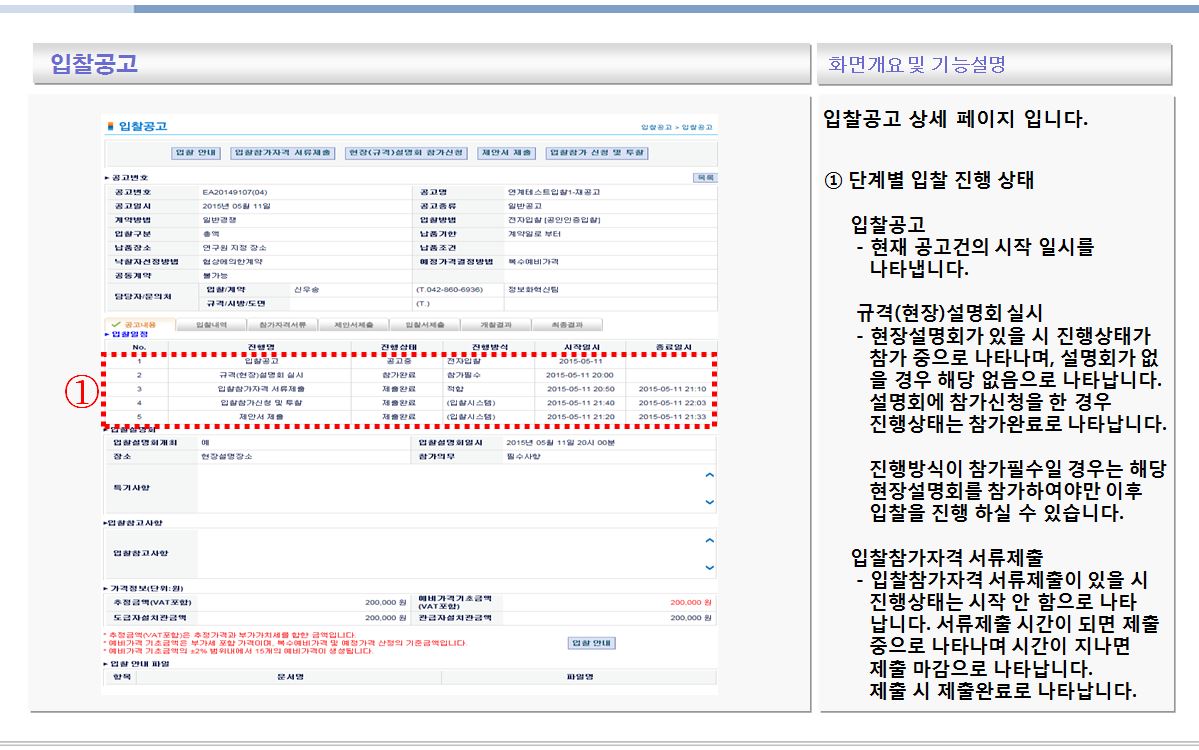Click the 입찰참가자격 서류제출 button
Viewport: 1199px width, 750px height.
[282, 153]
